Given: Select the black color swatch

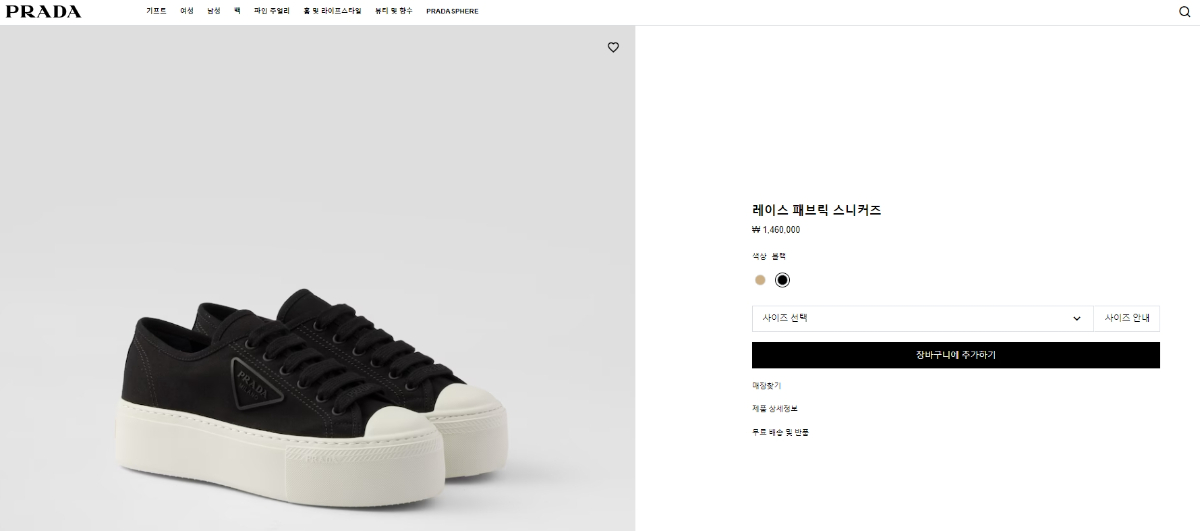Looking at the screenshot, I should pyautogui.click(x=782, y=280).
